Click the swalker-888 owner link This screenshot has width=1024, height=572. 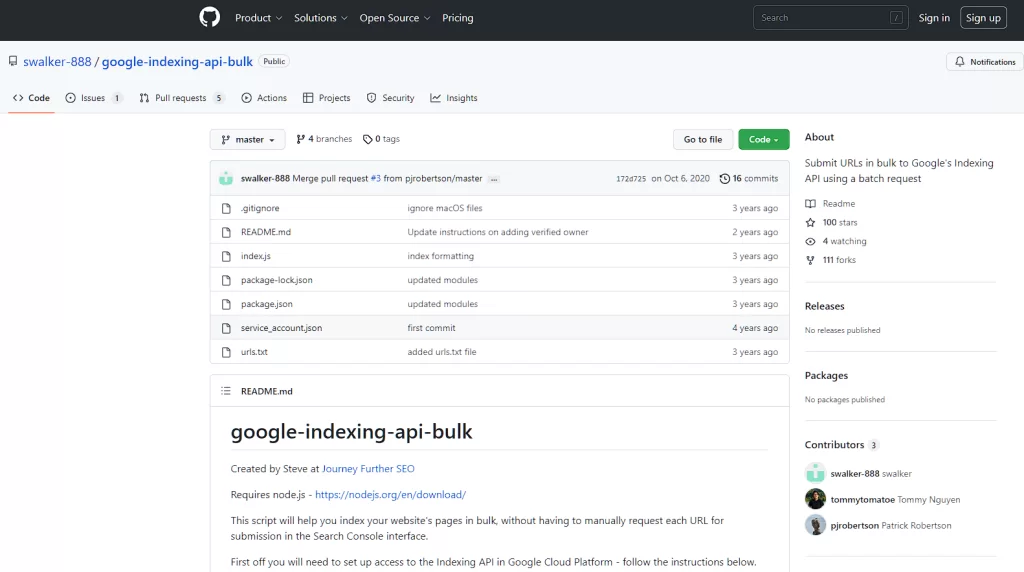(x=57, y=61)
